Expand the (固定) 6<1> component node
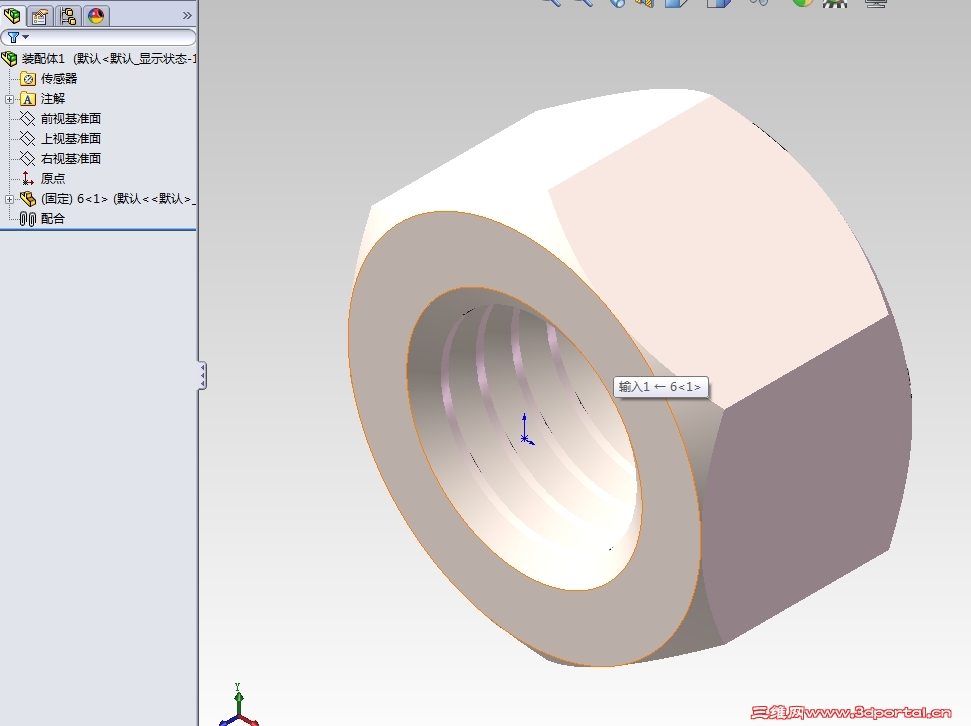Screen dimensions: 971x726 9,199
